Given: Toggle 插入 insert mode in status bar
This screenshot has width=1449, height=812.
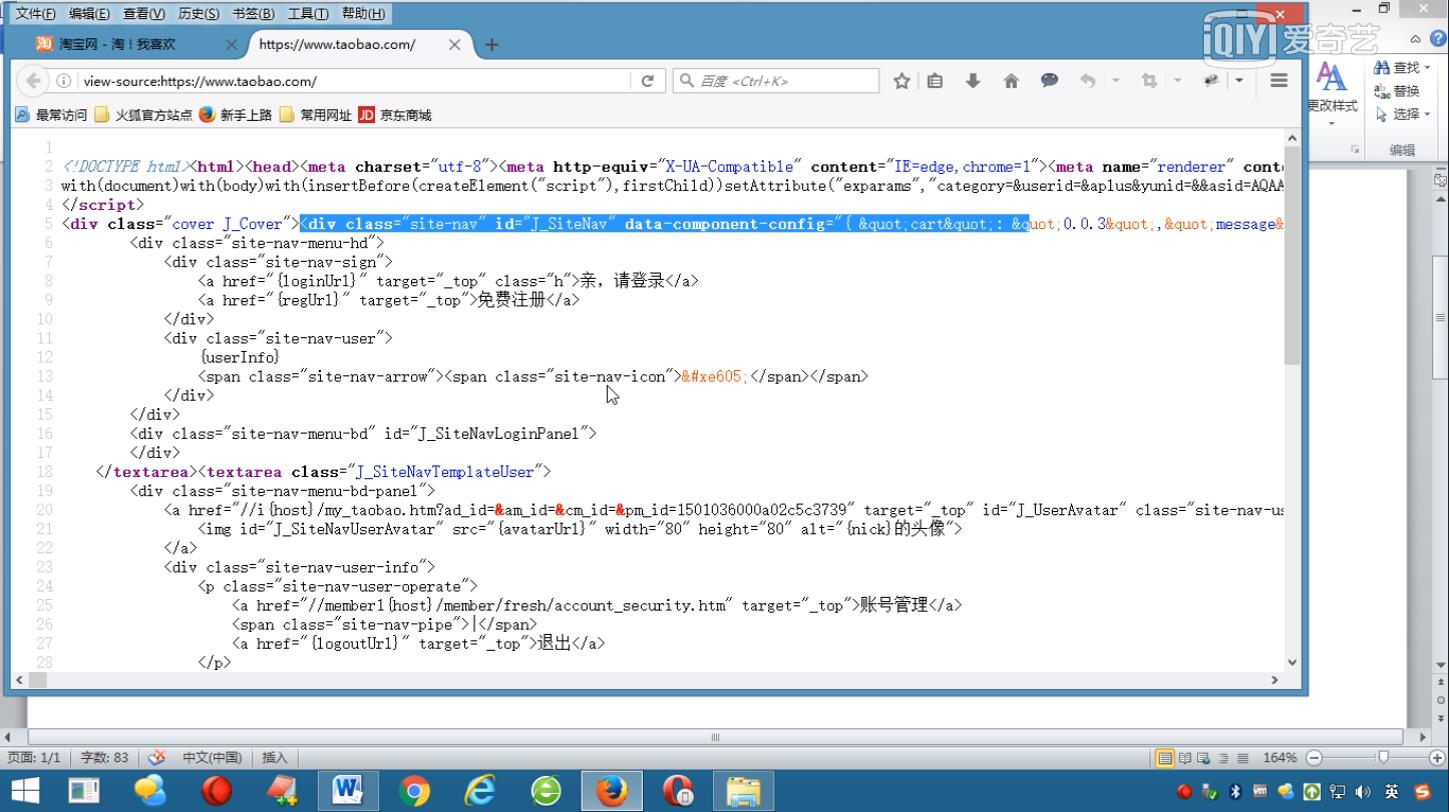Looking at the screenshot, I should pyautogui.click(x=274, y=758).
